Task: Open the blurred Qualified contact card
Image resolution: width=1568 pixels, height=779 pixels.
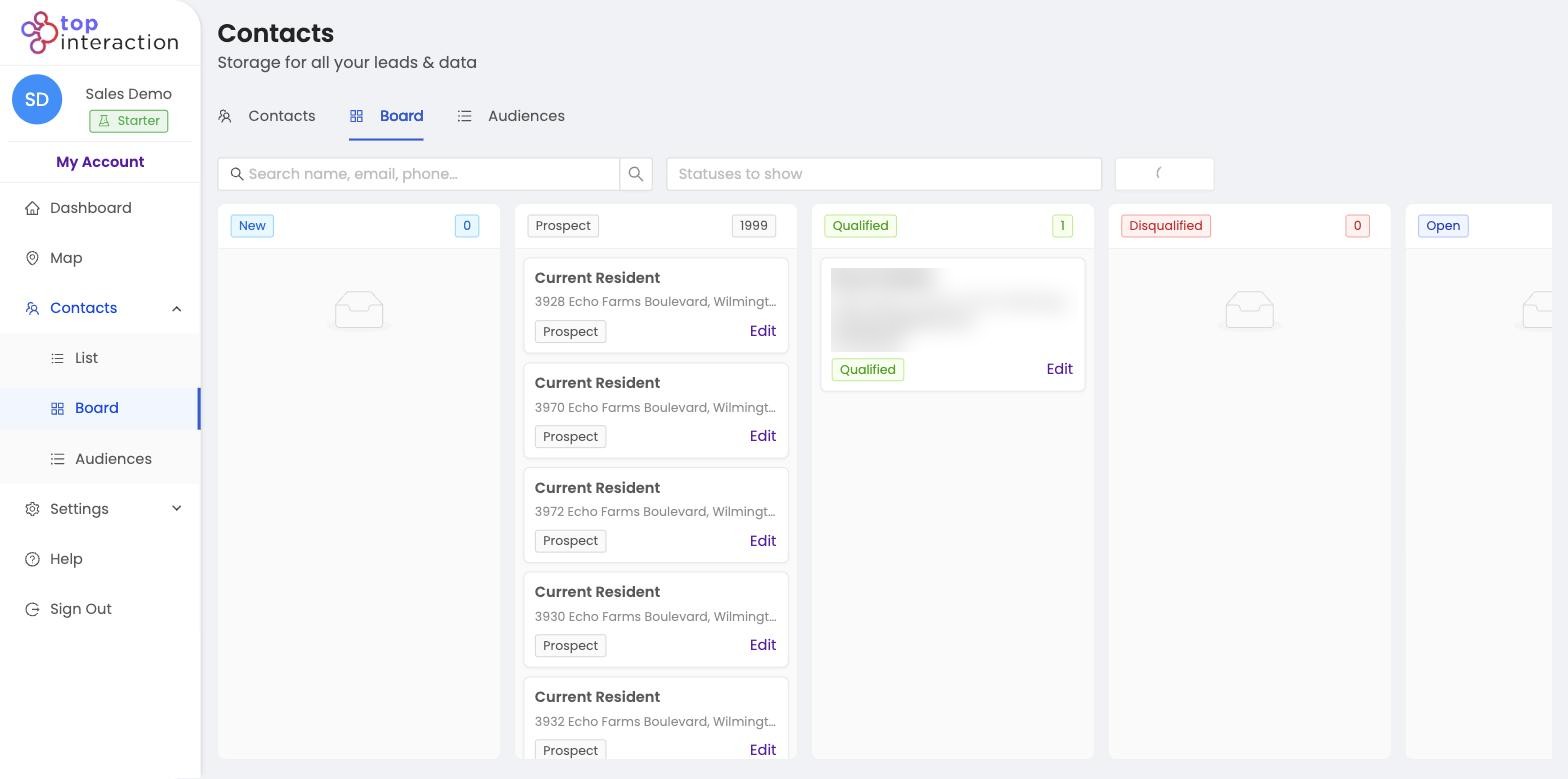Action: tap(953, 324)
